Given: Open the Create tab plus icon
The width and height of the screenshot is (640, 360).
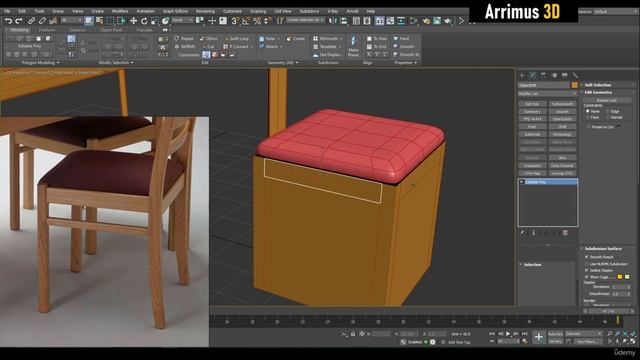Looking at the screenshot, I should (x=522, y=75).
